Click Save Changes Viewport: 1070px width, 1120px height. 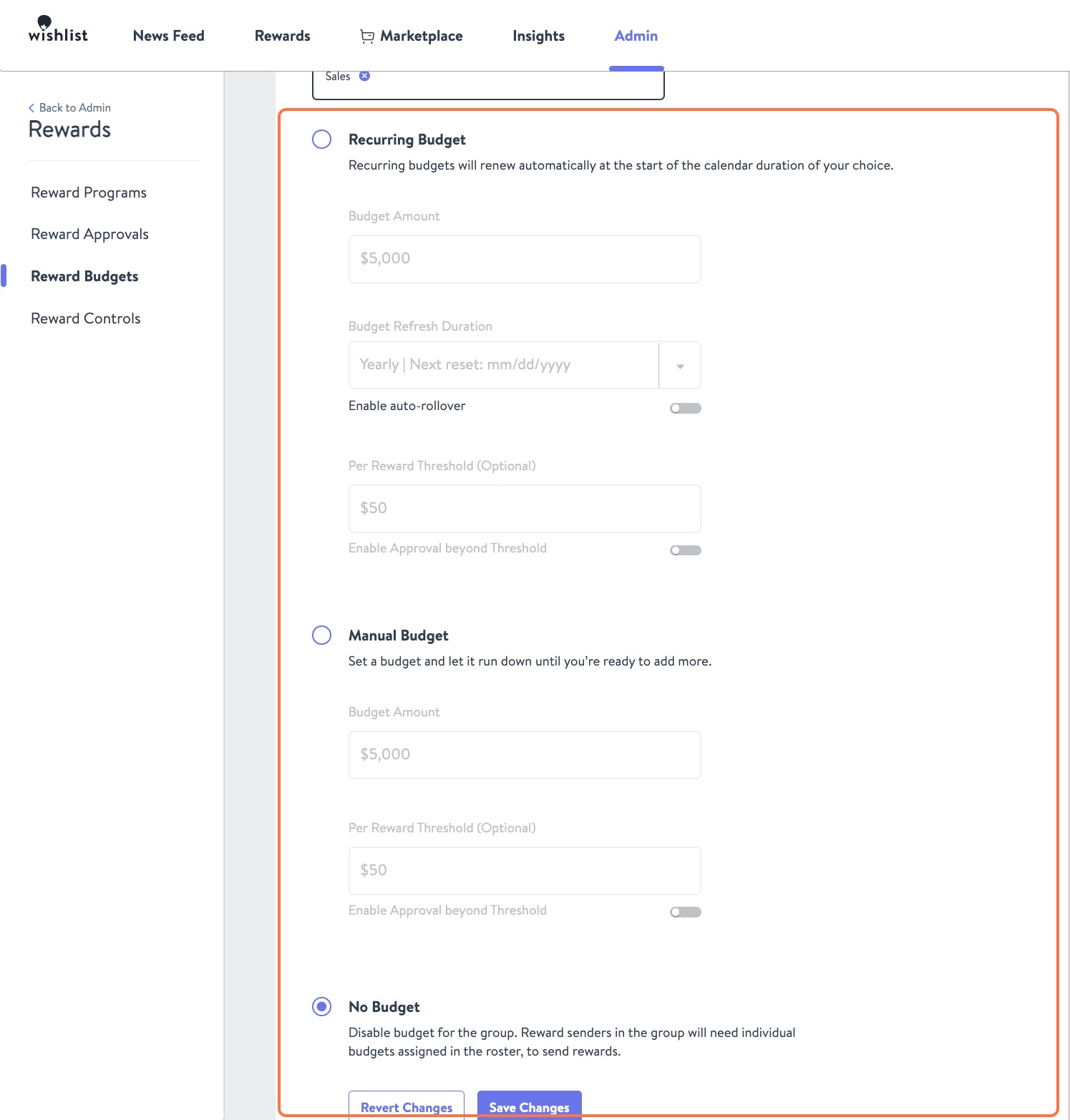click(x=529, y=1106)
